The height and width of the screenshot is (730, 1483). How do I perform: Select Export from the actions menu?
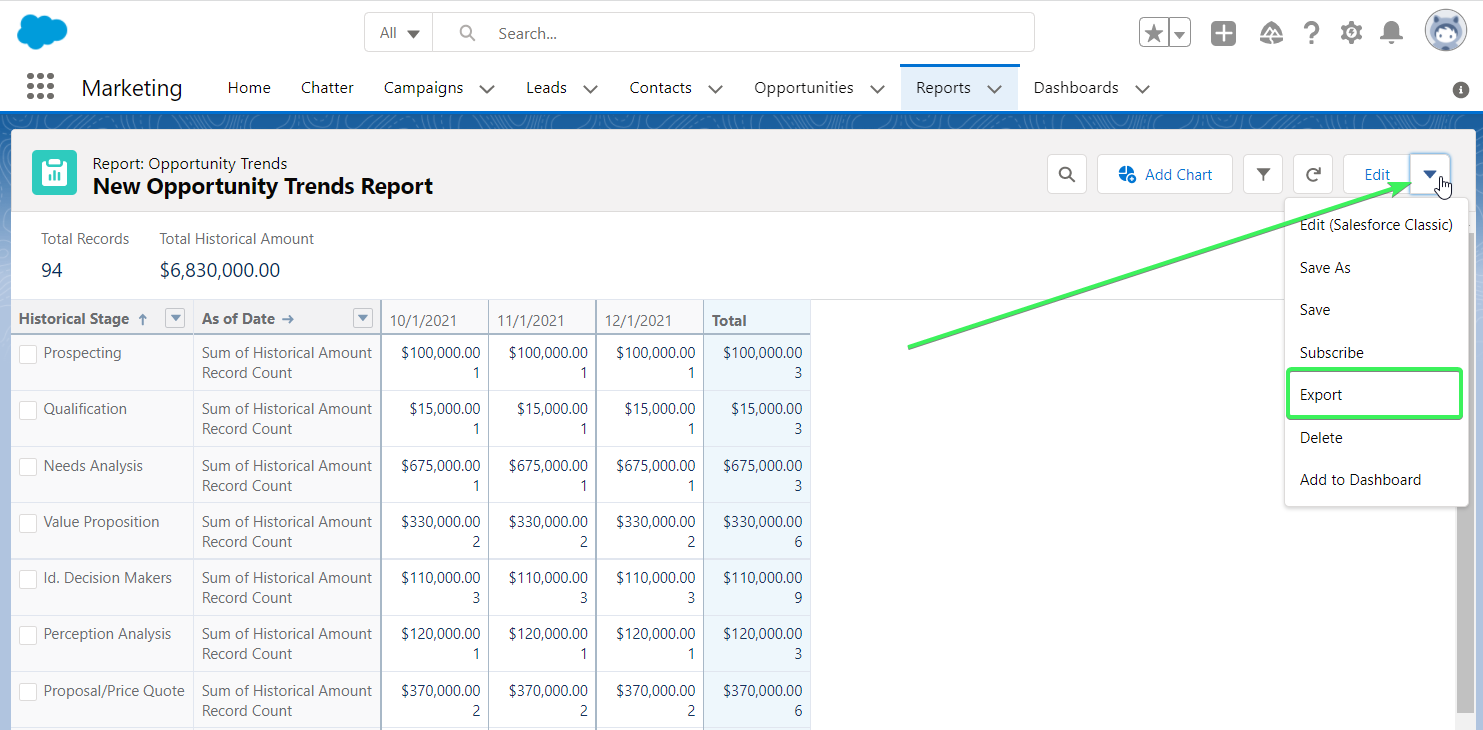click(1374, 395)
